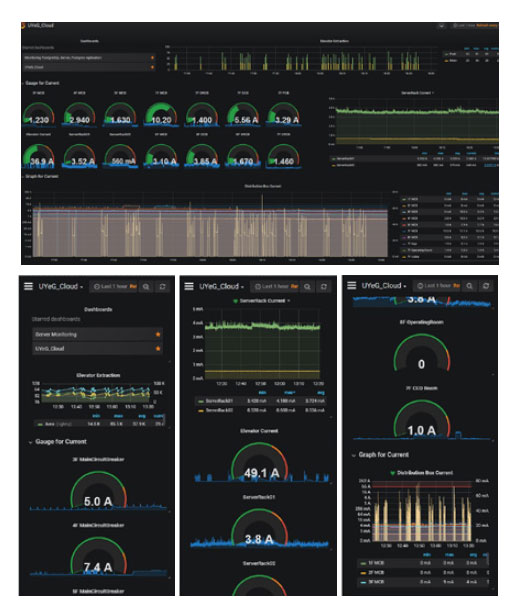Toggle 2F MCB series in mobile legend
The width and height of the screenshot is (518, 615).
(376, 573)
